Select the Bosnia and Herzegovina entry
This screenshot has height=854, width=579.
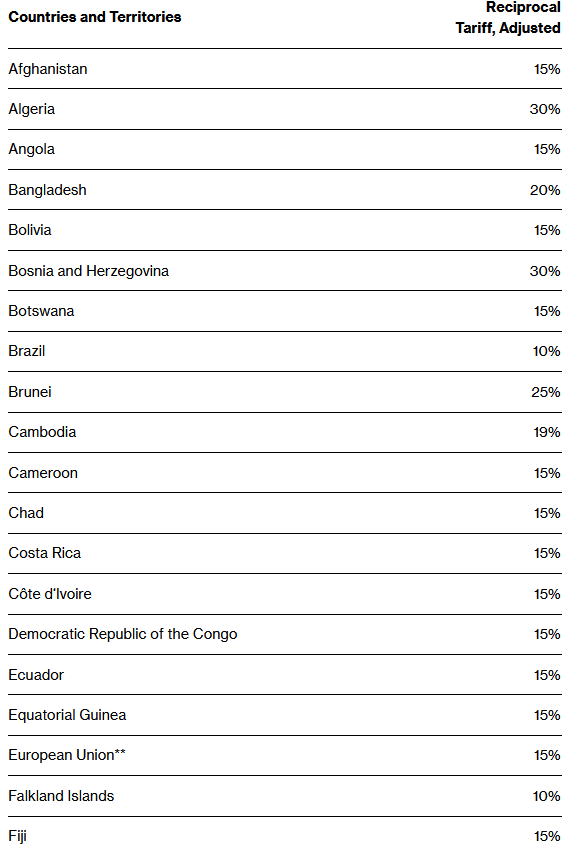[x=89, y=271]
